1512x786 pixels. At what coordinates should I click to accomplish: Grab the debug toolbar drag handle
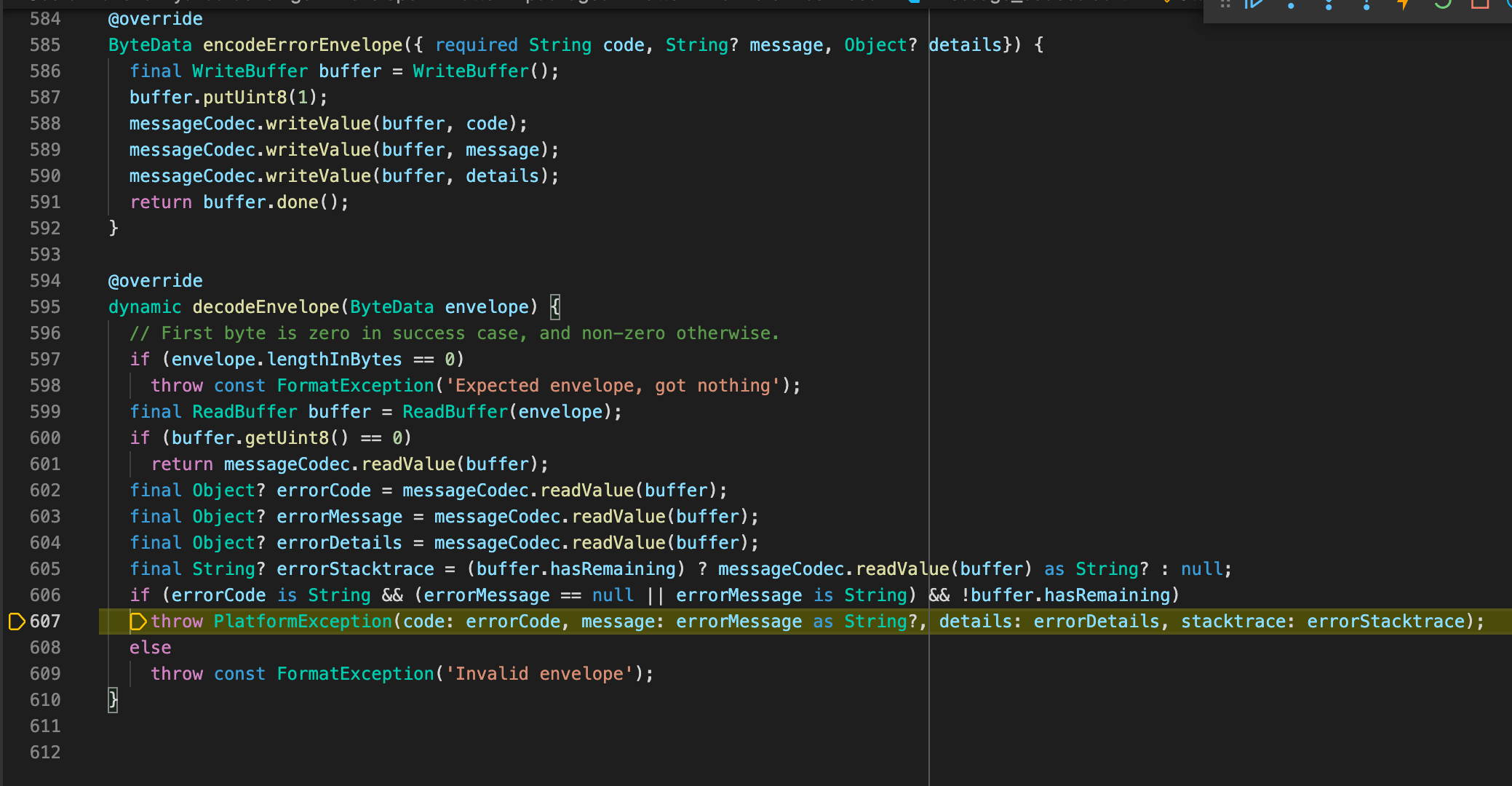pos(1225,4)
